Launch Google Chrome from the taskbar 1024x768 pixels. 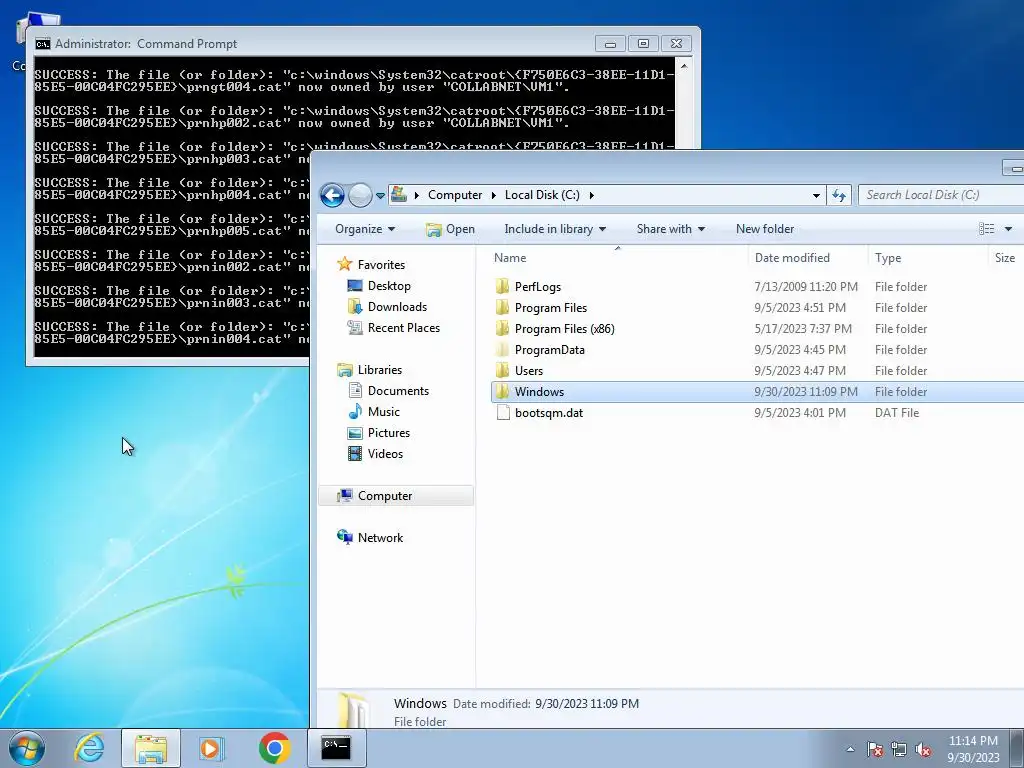274,748
